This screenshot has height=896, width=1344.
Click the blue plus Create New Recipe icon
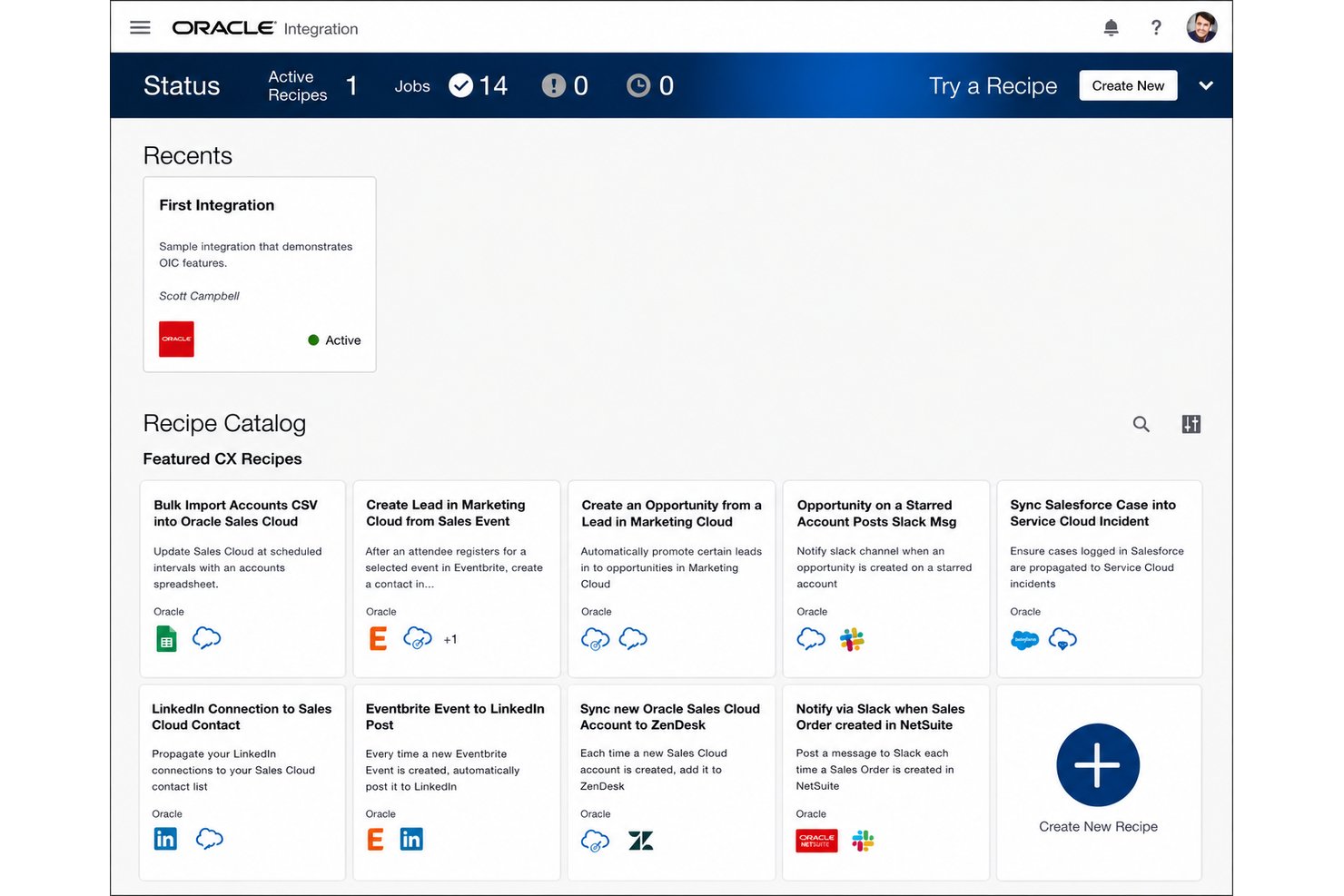pyautogui.click(x=1098, y=764)
